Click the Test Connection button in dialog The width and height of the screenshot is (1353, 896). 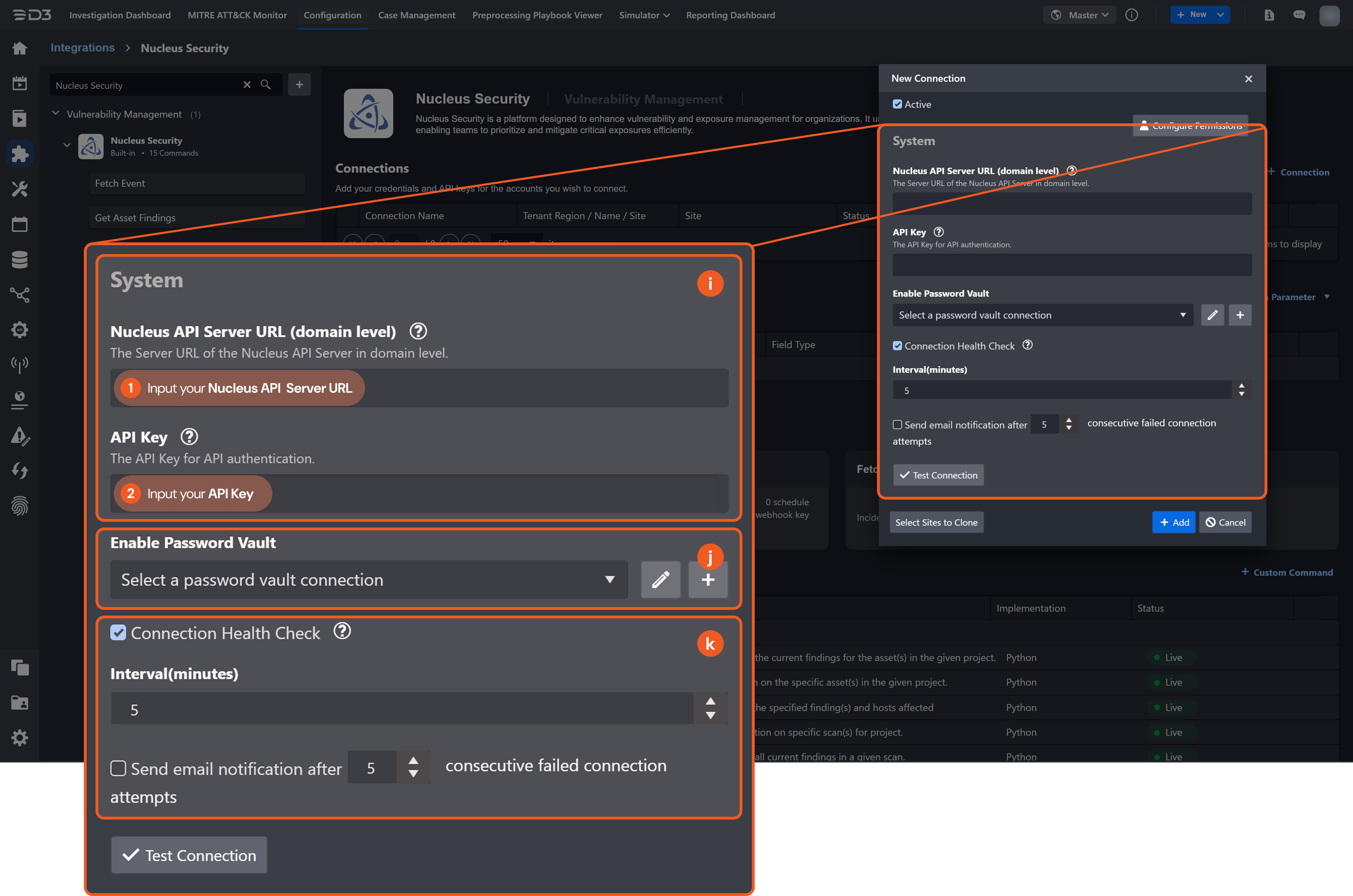938,475
